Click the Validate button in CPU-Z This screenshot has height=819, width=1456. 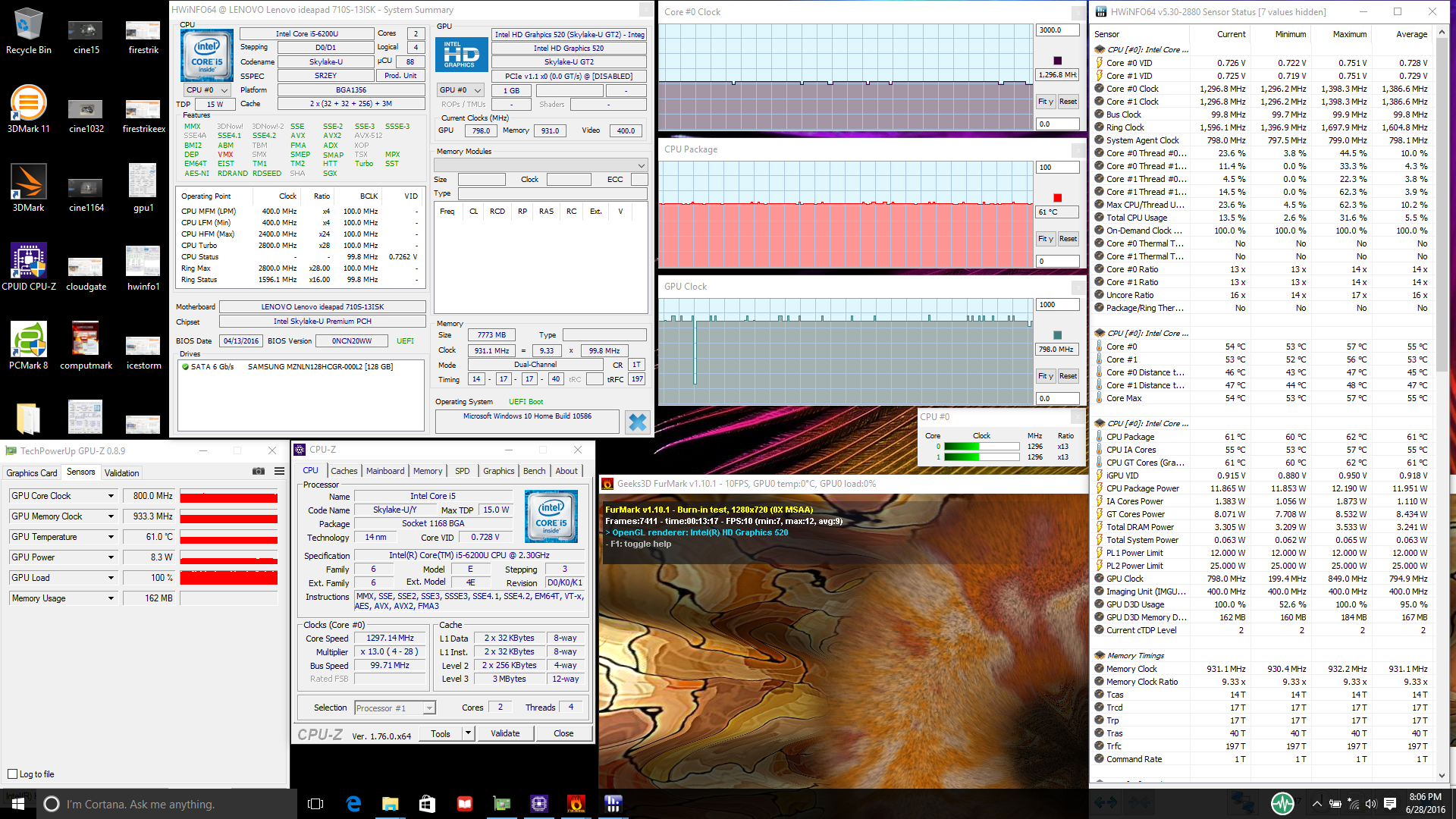pos(505,733)
